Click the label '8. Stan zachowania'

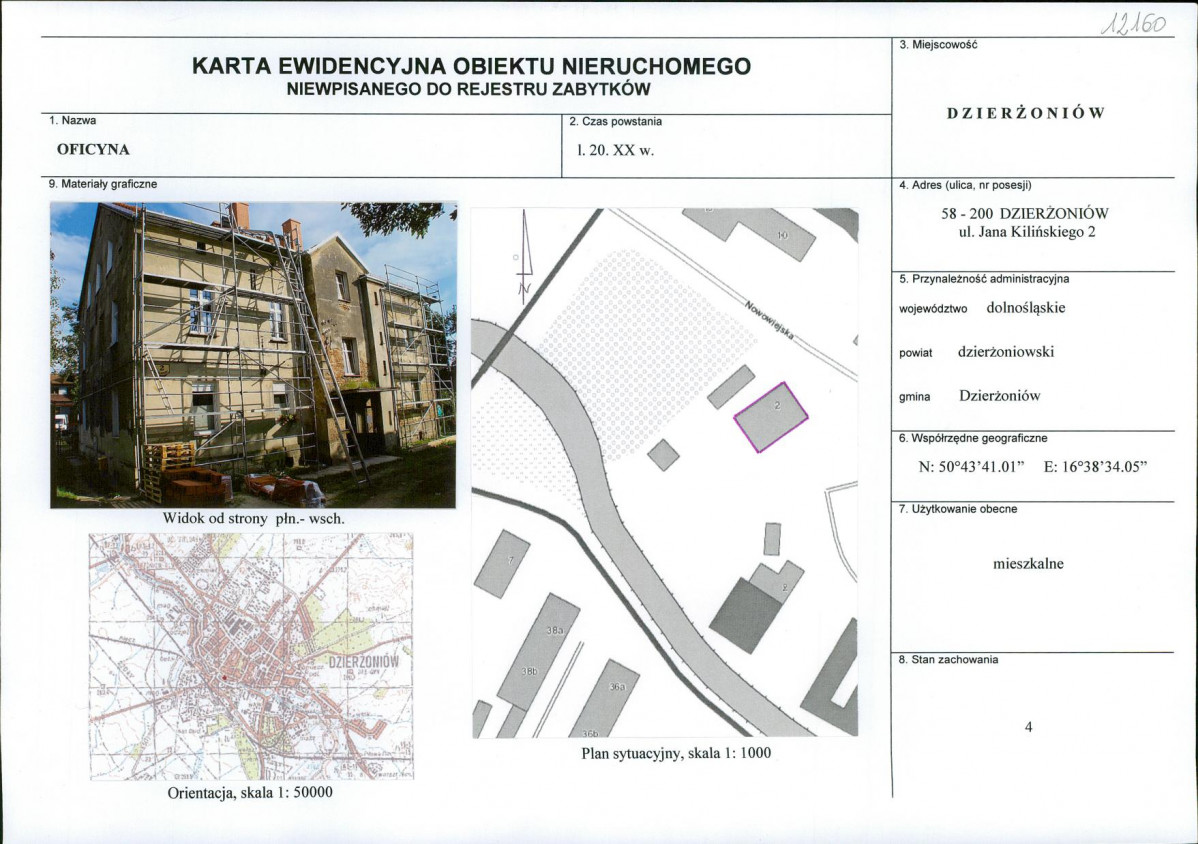point(948,659)
